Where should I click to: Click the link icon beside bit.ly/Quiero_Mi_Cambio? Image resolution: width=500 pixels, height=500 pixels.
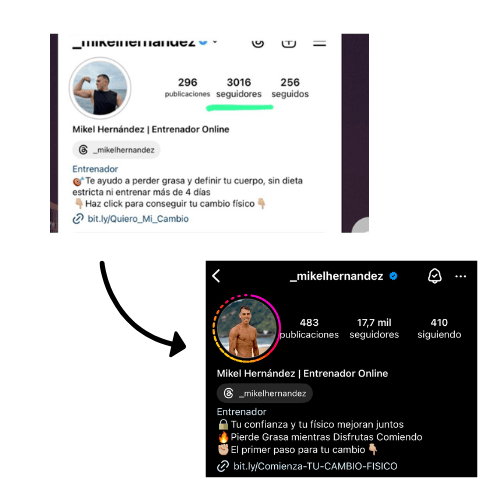78,219
